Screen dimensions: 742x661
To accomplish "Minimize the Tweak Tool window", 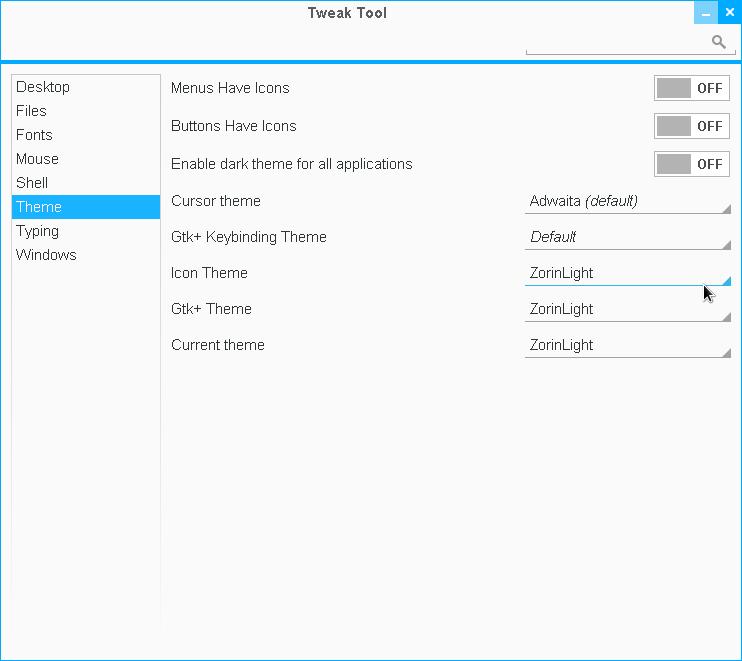I will pos(706,13).
